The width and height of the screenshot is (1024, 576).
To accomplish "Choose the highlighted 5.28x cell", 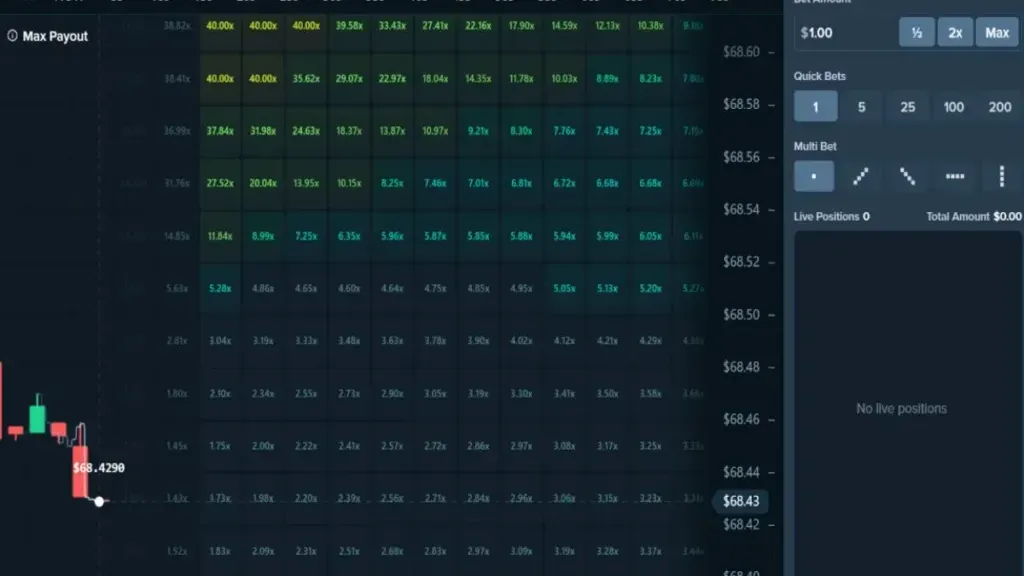I will 220,288.
